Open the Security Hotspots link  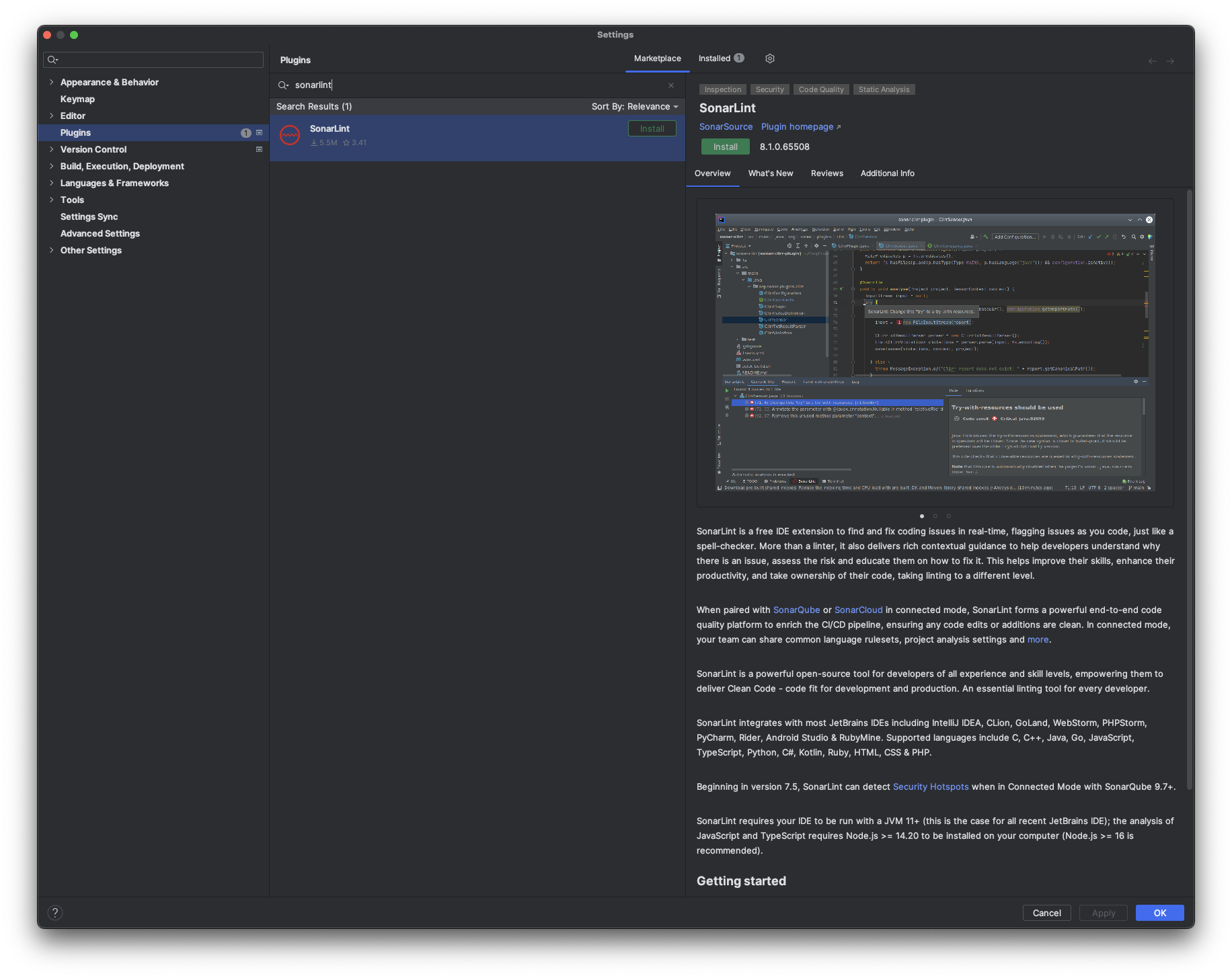pos(930,786)
